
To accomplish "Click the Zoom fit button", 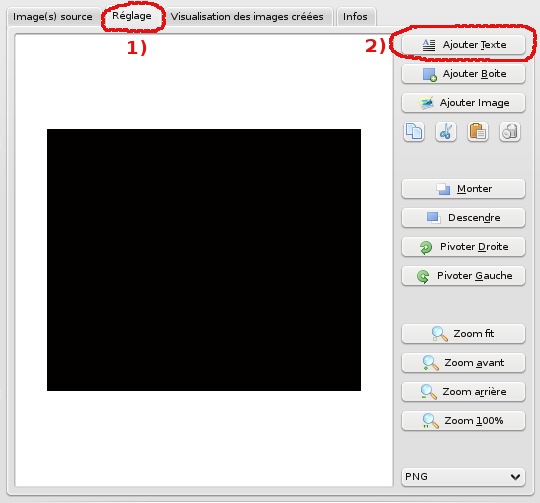I will pos(463,334).
